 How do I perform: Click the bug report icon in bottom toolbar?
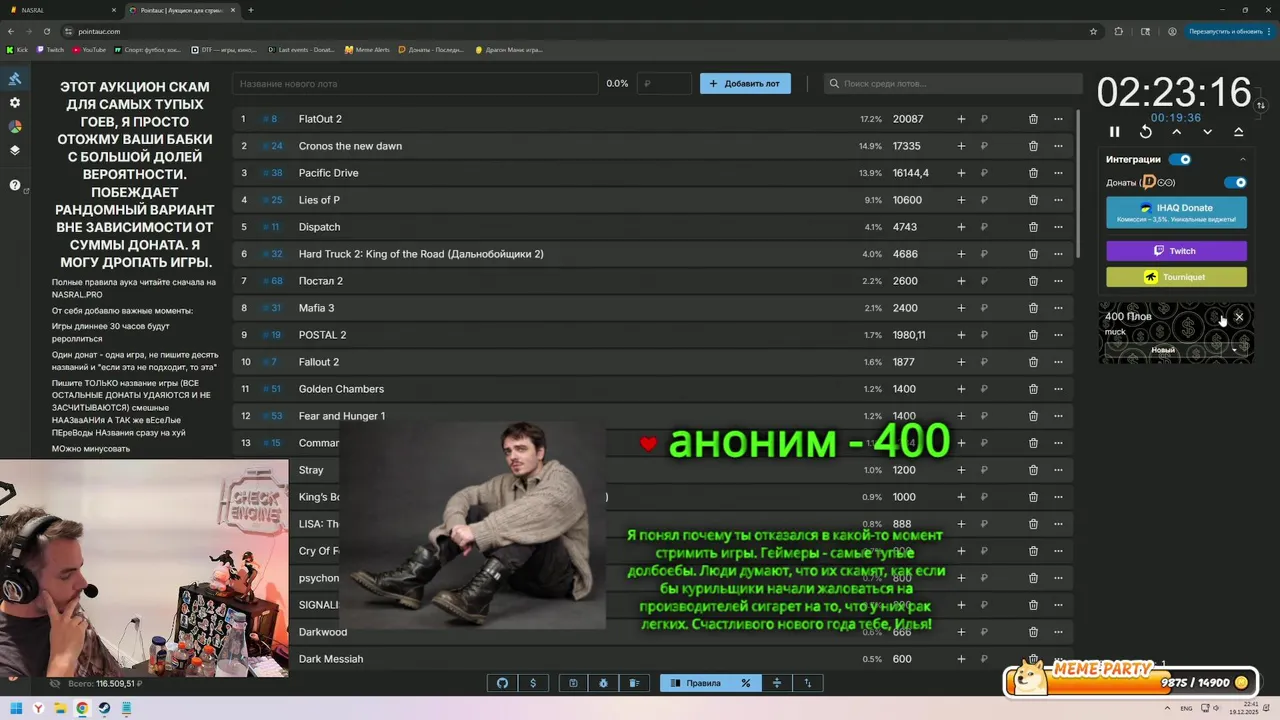point(604,683)
